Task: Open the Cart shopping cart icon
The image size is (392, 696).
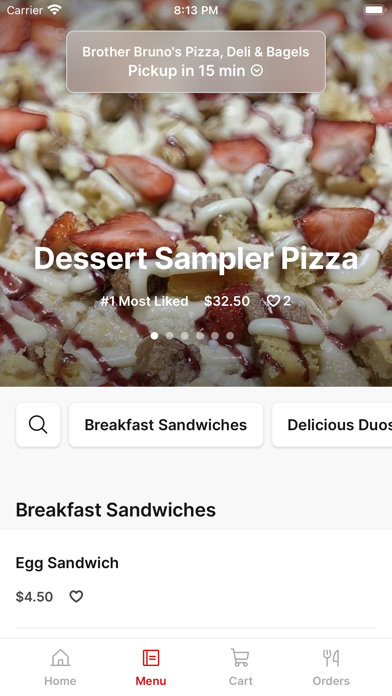Action: 240,657
